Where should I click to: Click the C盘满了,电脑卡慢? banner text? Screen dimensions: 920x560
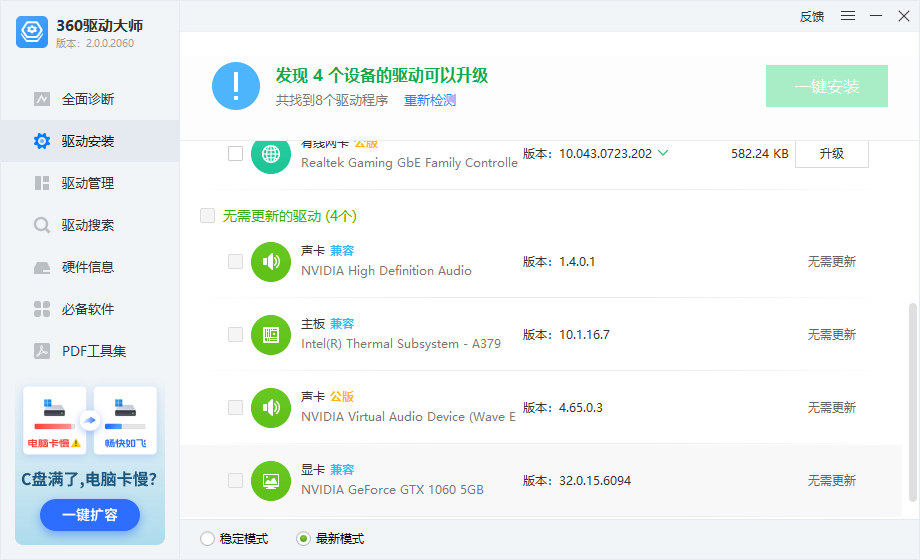tap(89, 479)
